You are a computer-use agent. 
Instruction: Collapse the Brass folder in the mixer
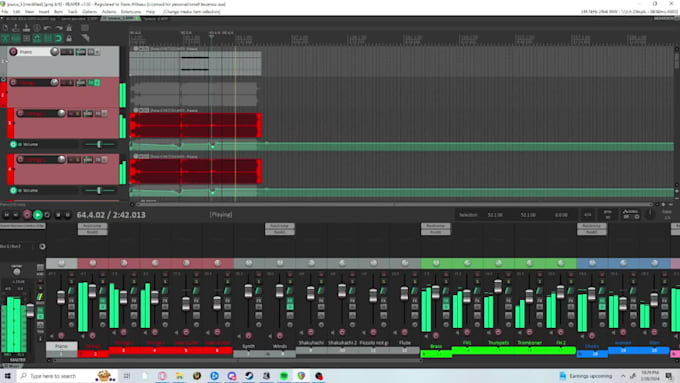point(424,354)
